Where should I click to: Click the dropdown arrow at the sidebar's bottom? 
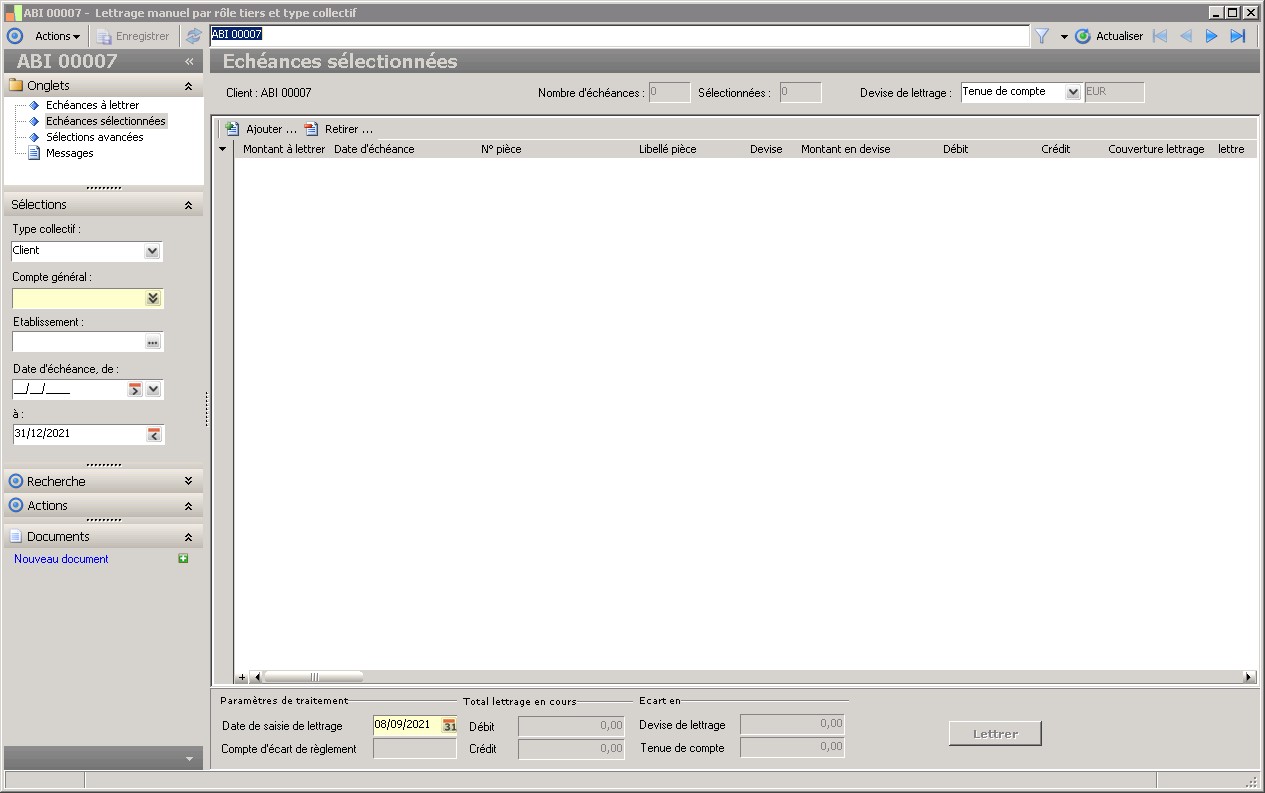coord(189,760)
